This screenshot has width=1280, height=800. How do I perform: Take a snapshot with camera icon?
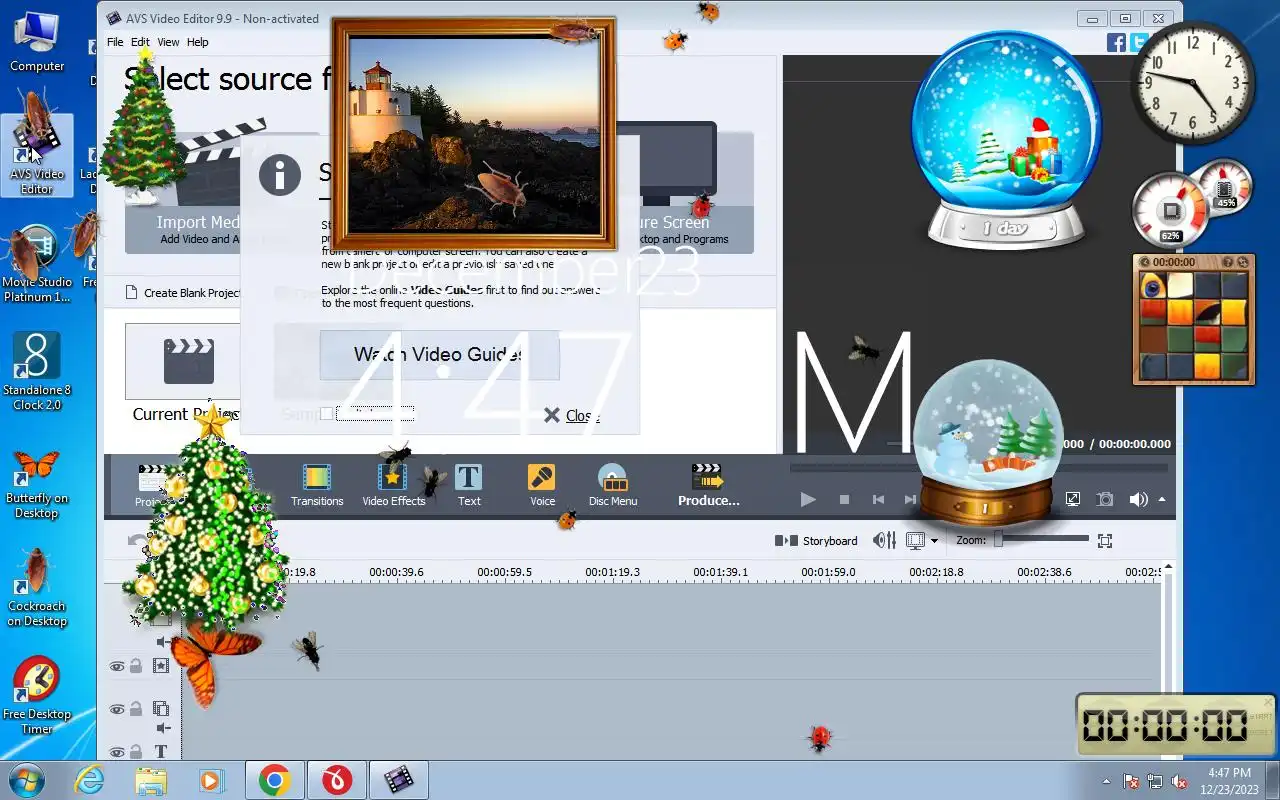coord(1105,499)
